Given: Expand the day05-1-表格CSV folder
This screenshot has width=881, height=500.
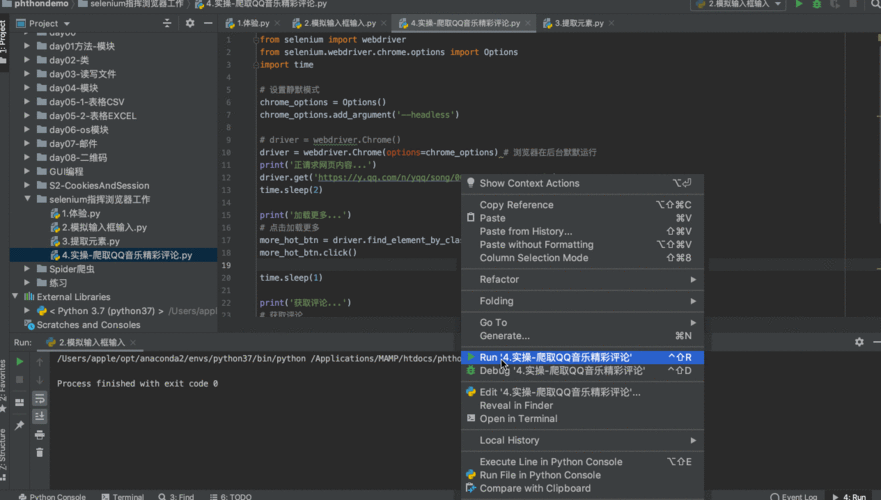Looking at the screenshot, I should (26, 102).
